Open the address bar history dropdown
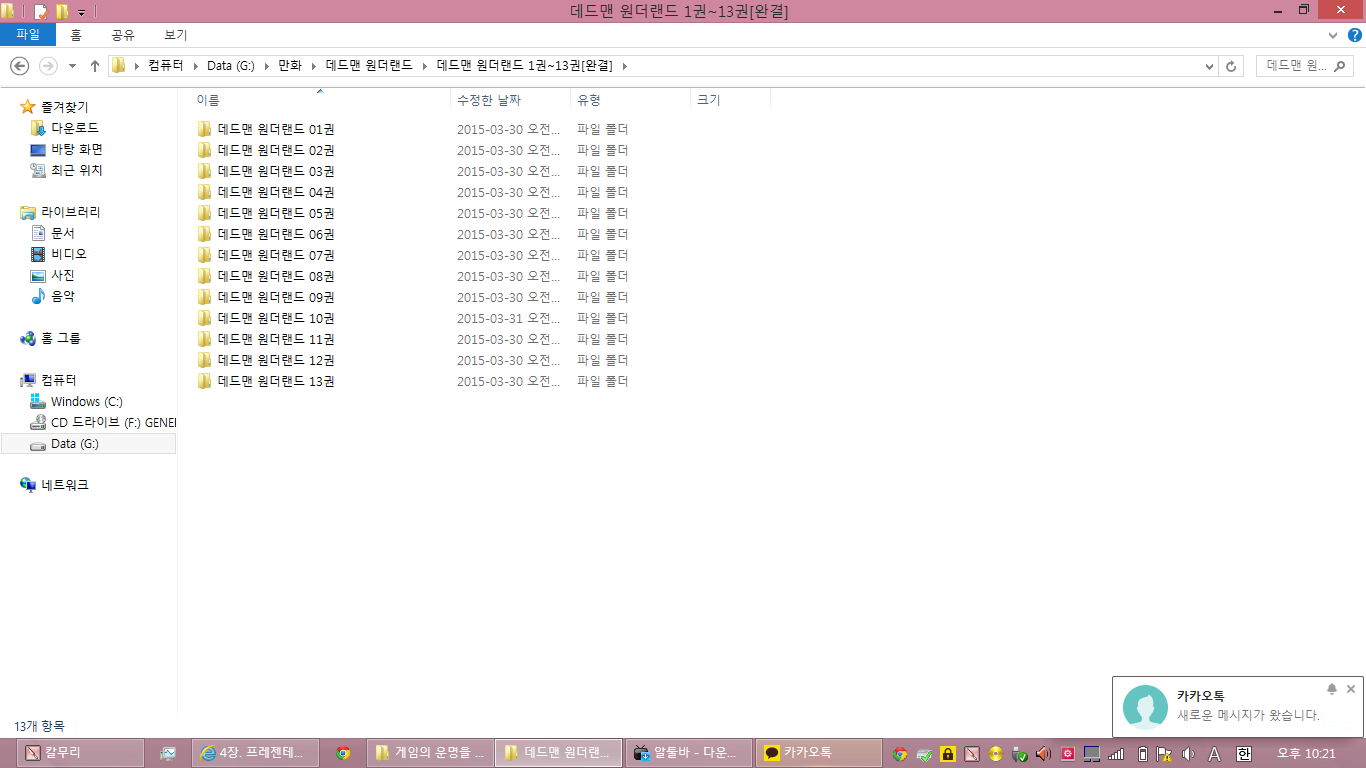The height and width of the screenshot is (768, 1366). (x=1210, y=66)
